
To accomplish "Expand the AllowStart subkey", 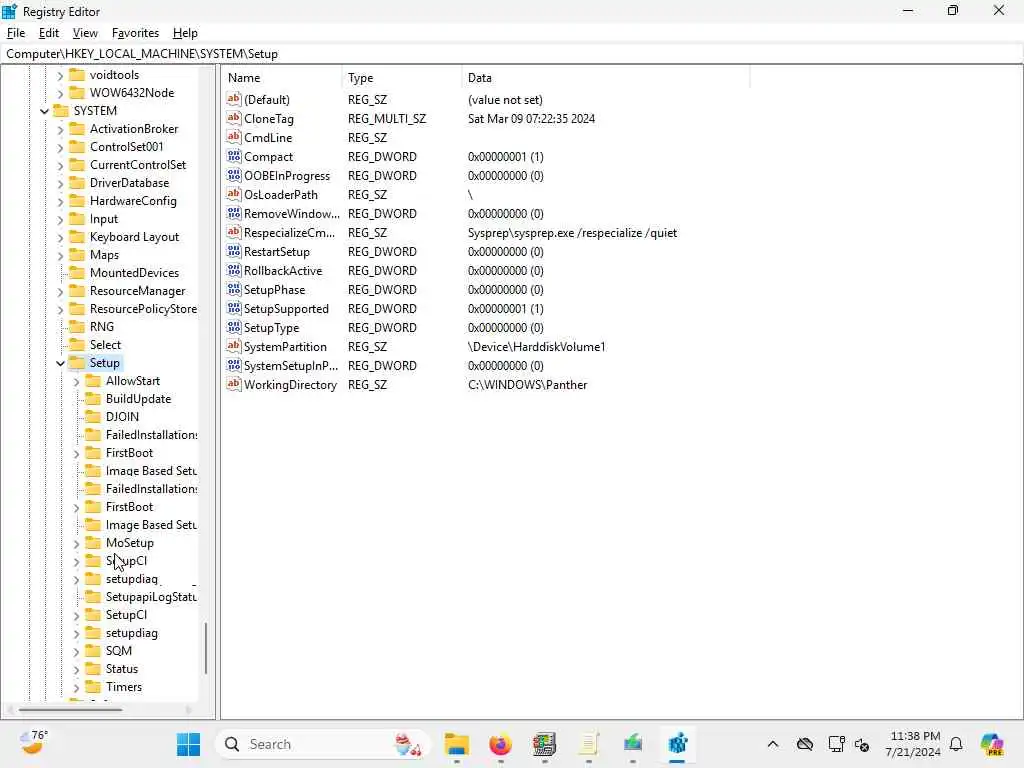I will click(x=77, y=381).
